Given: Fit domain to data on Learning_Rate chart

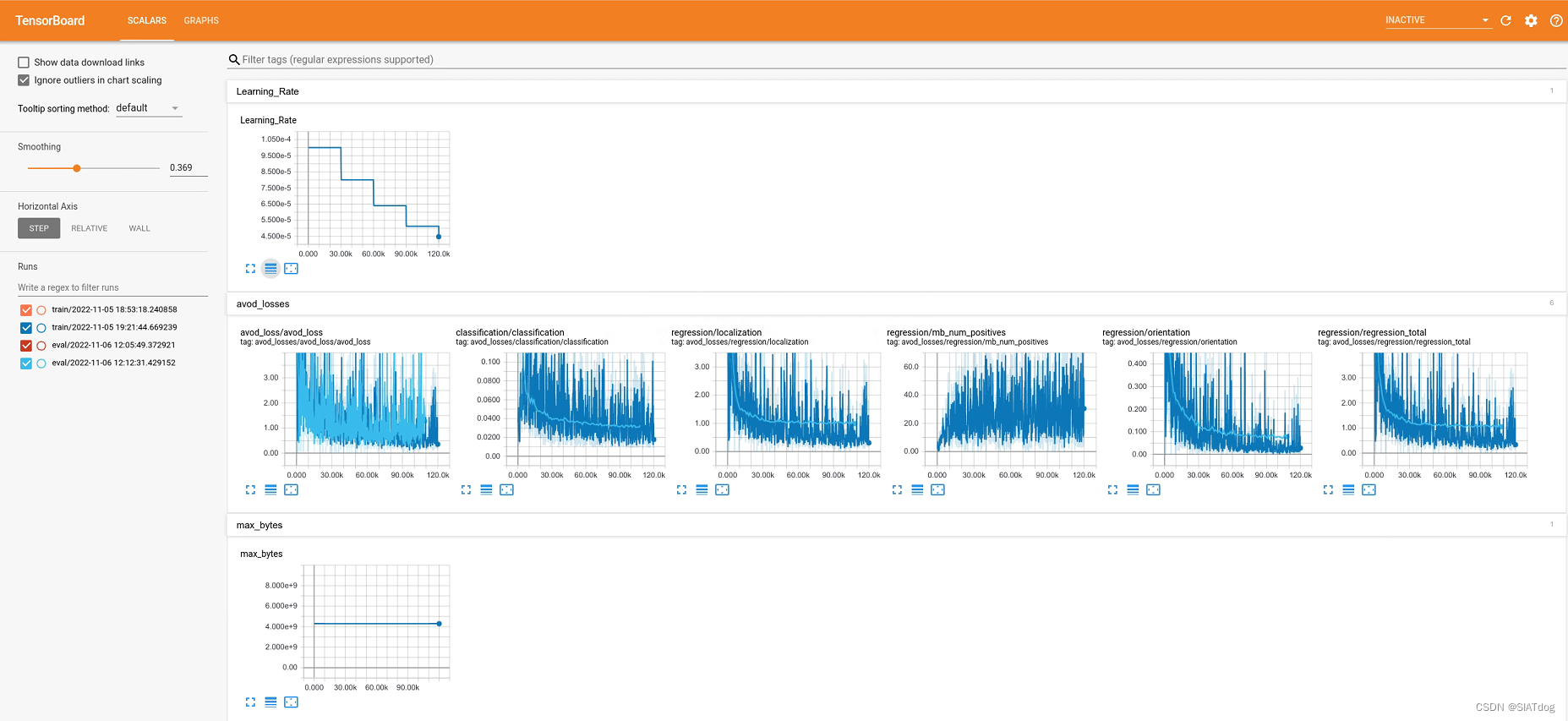Looking at the screenshot, I should 291,269.
